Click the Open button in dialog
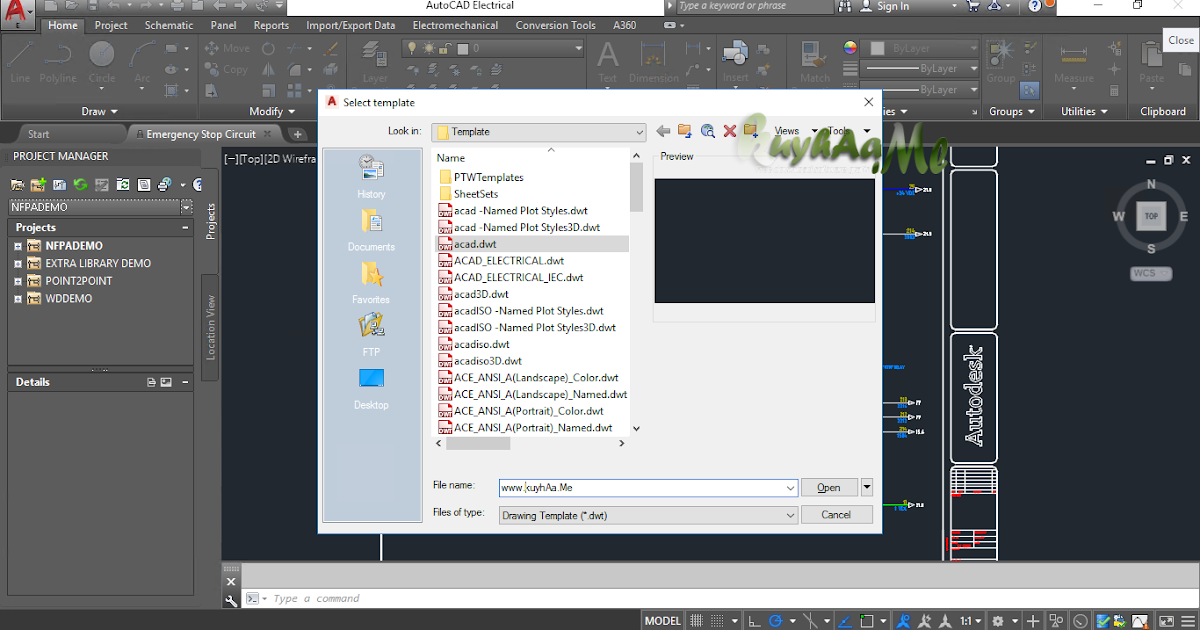 829,487
